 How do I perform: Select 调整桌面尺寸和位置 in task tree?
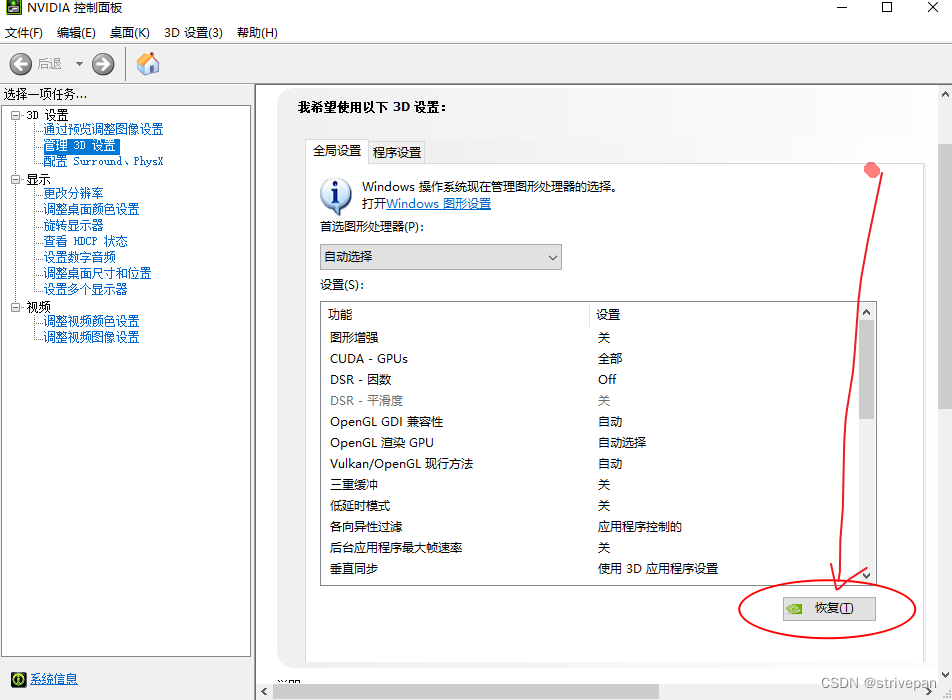tap(97, 273)
